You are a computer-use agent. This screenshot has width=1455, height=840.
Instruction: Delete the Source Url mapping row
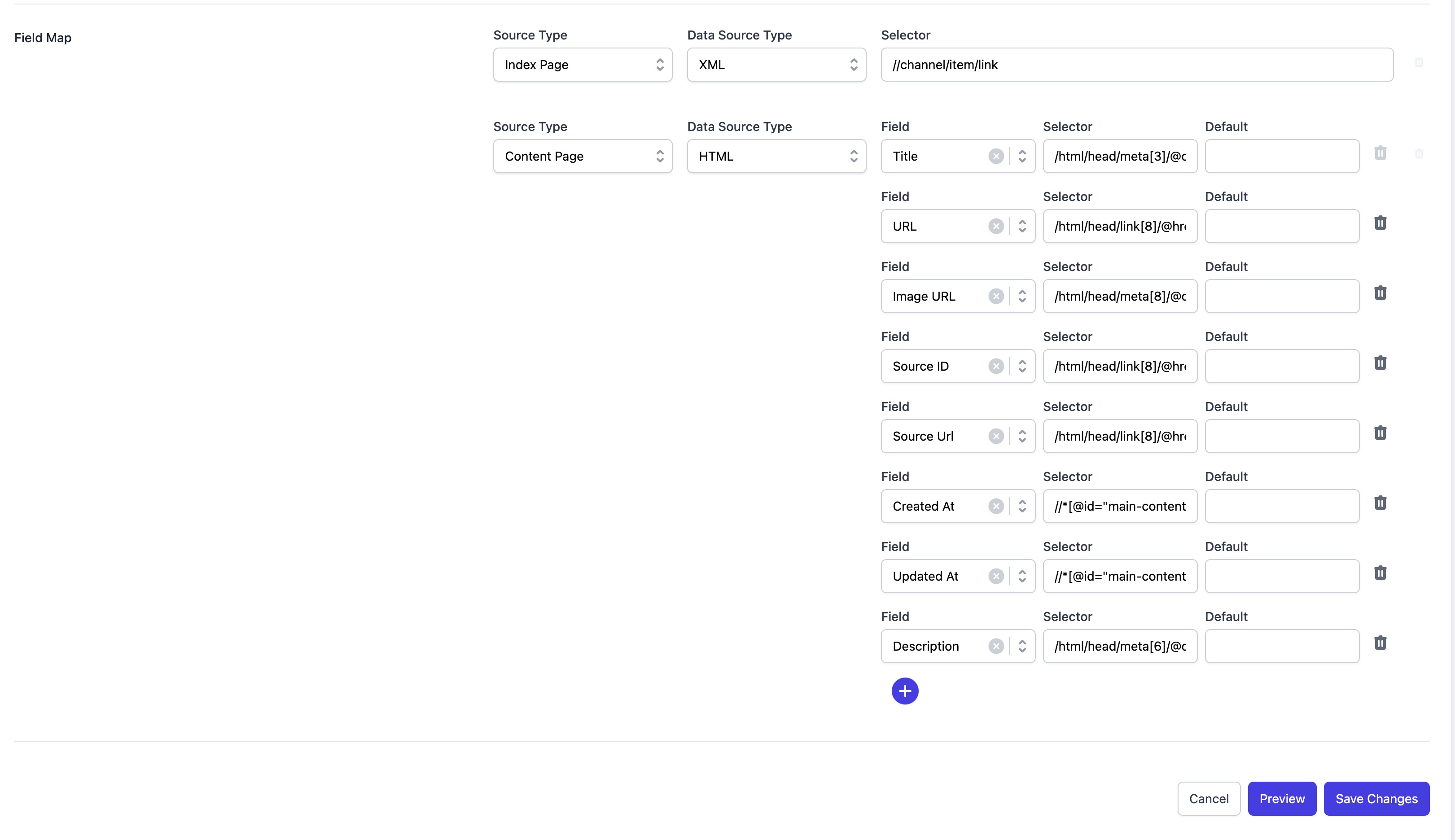1380,433
